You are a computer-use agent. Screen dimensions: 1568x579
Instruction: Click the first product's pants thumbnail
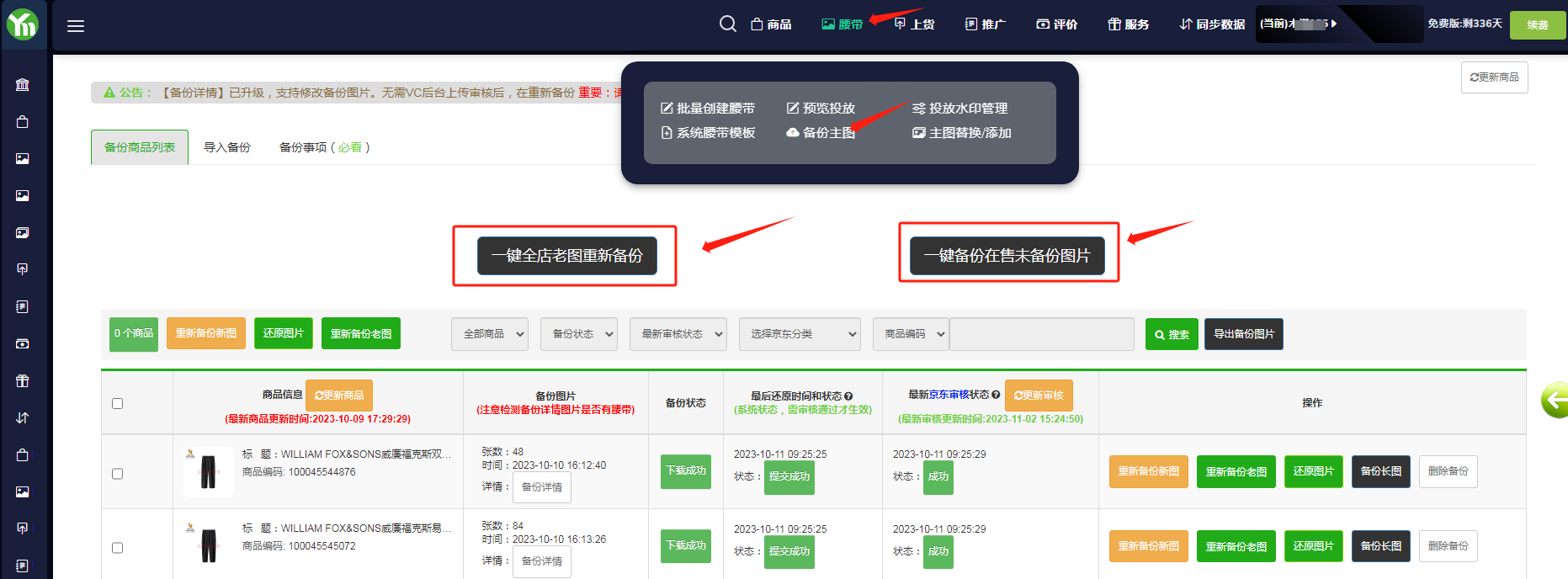[208, 471]
